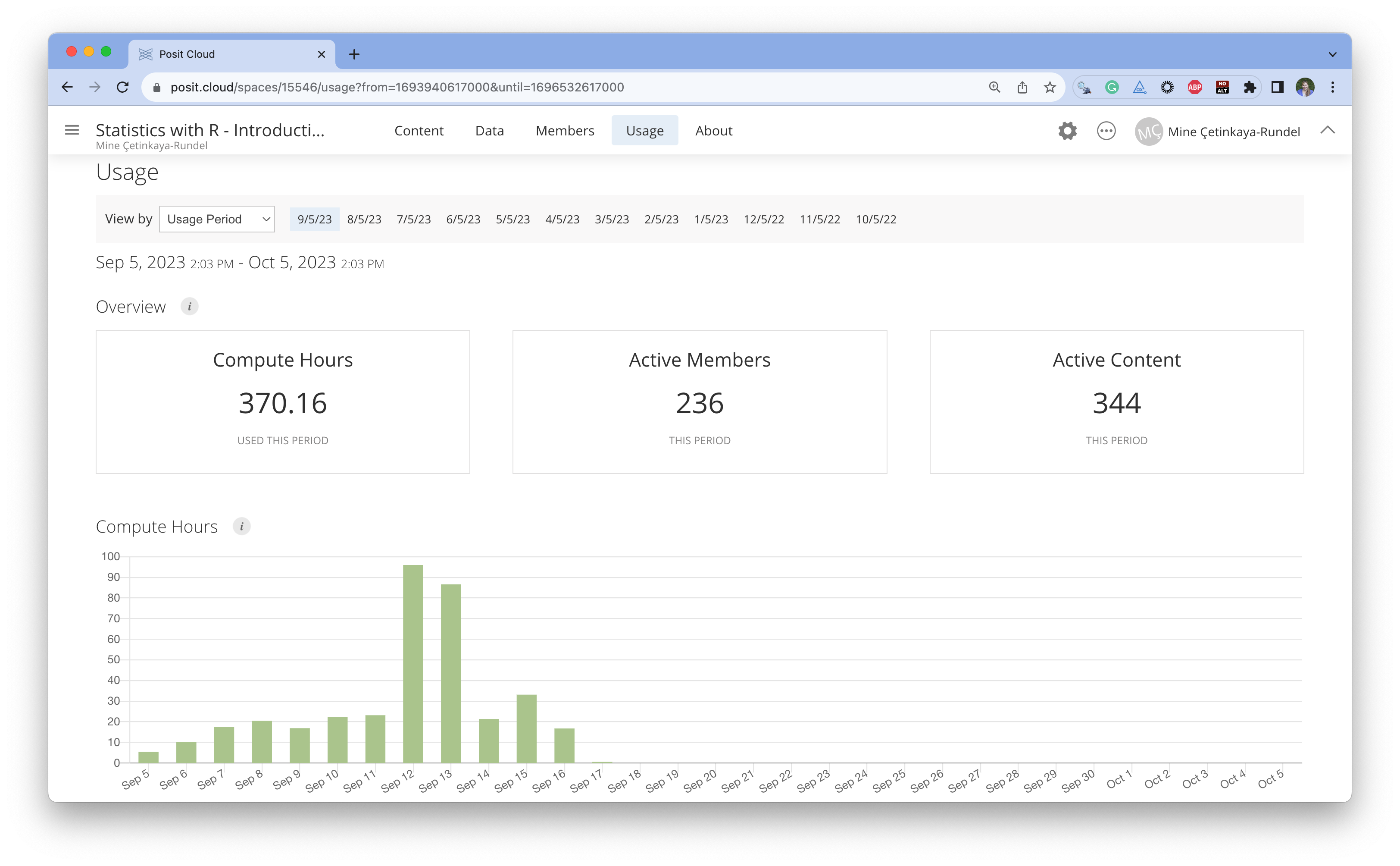Screen dimensions: 1400x866
Task: Click the more actions ellipsis icon
Action: click(1106, 131)
